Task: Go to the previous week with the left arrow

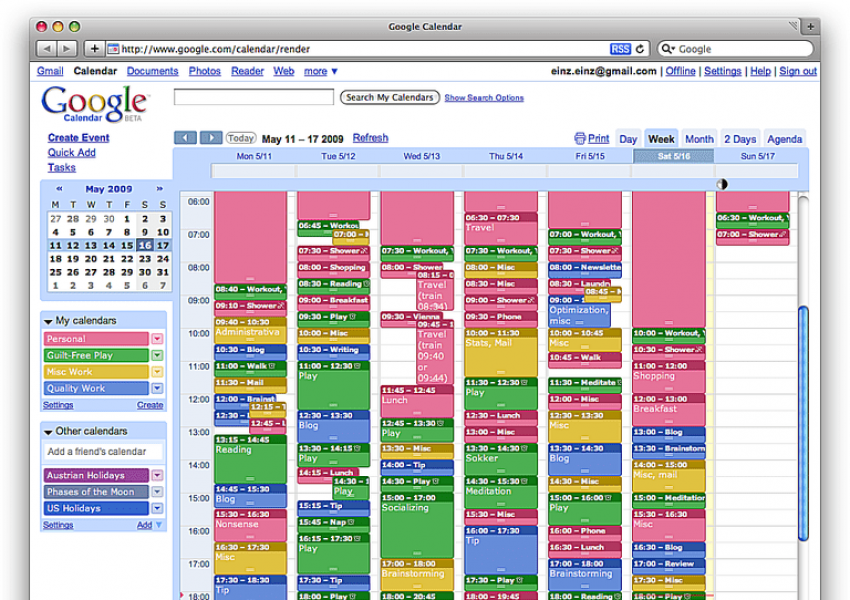Action: coord(185,138)
